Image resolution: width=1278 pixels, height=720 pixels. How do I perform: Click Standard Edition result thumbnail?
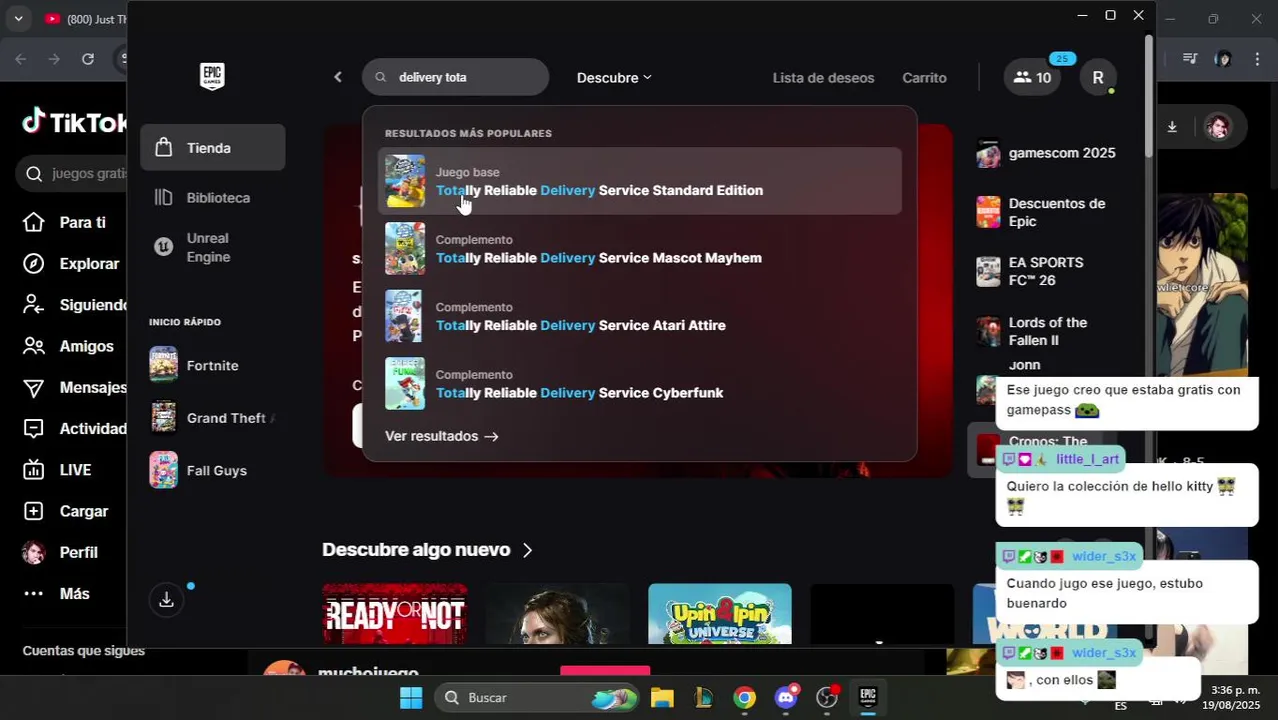point(405,181)
